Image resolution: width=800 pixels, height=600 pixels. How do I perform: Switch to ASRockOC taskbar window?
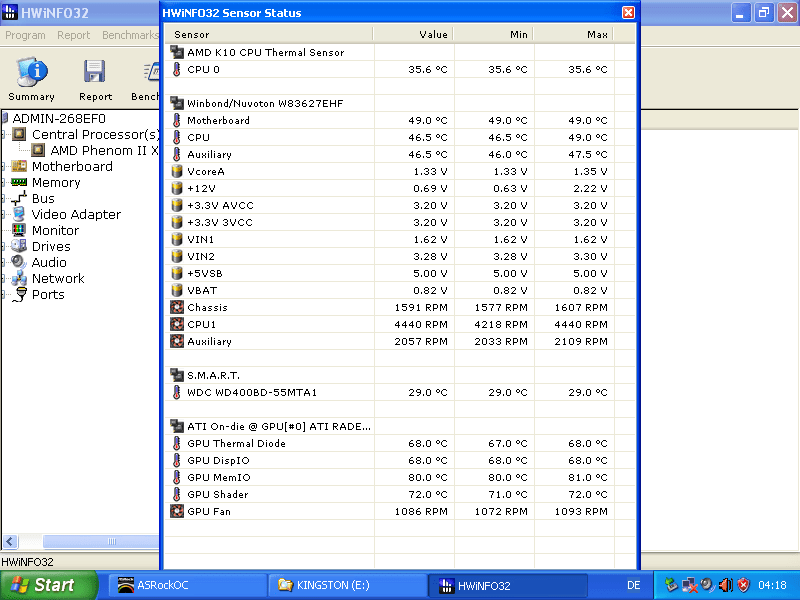coord(187,585)
